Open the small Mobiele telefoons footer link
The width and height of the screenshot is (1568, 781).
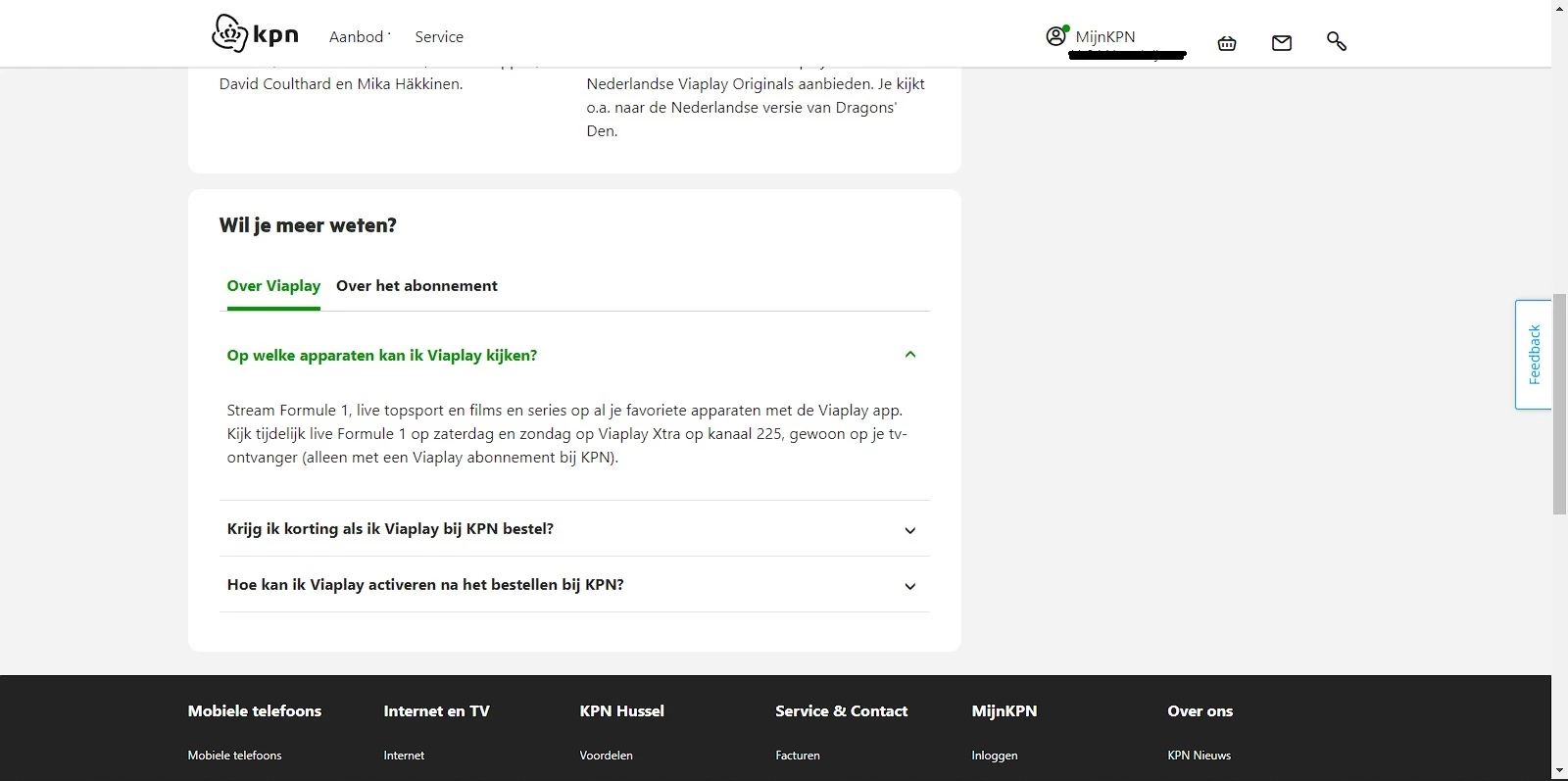click(x=235, y=756)
